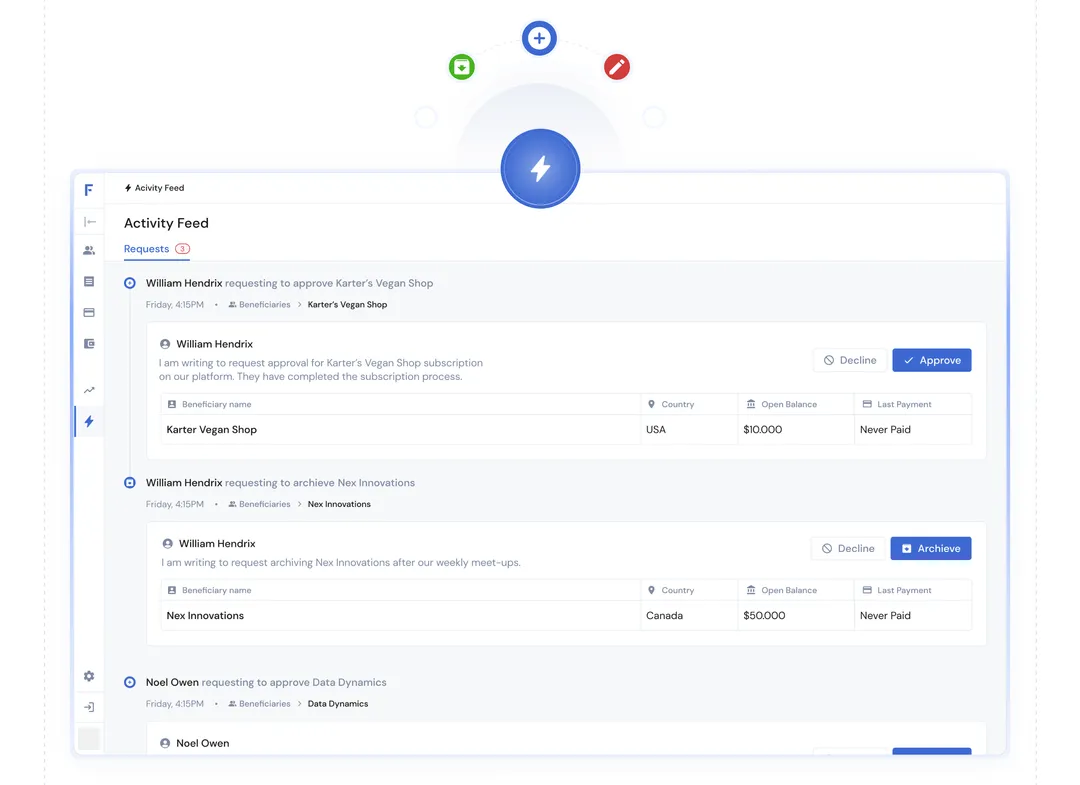Open the people icon in sidebar
1080x785 pixels.
click(89, 251)
